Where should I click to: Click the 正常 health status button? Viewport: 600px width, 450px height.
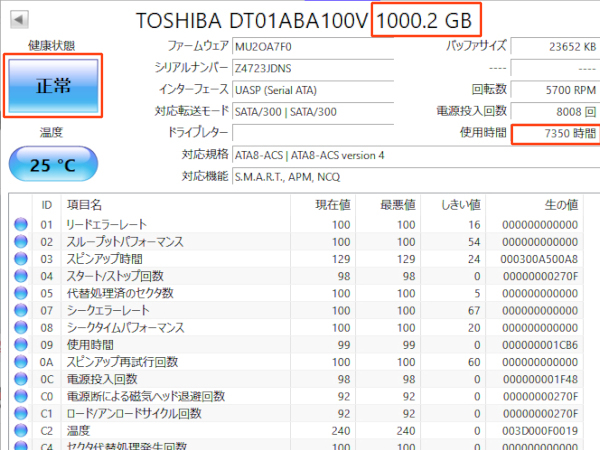pos(53,86)
